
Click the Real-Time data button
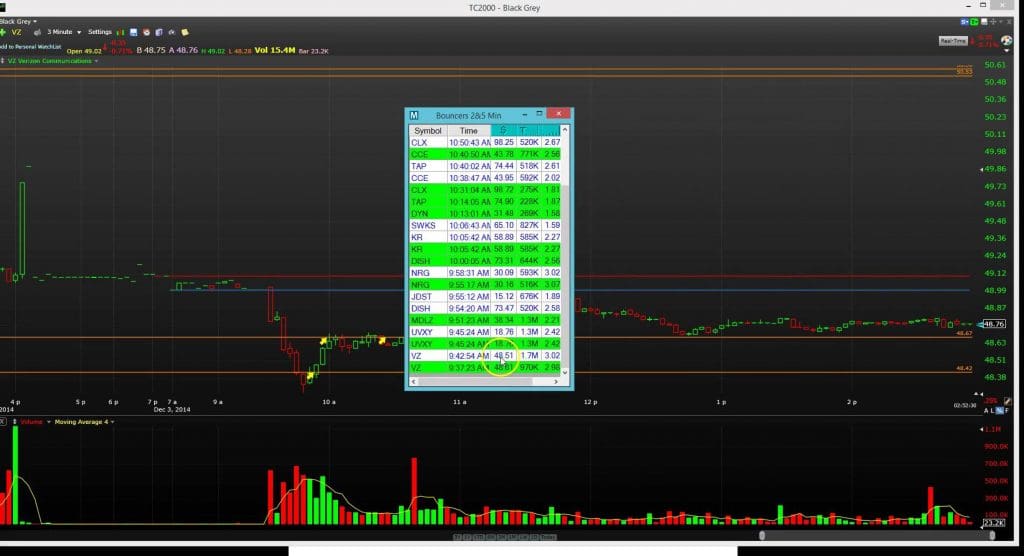coord(953,41)
